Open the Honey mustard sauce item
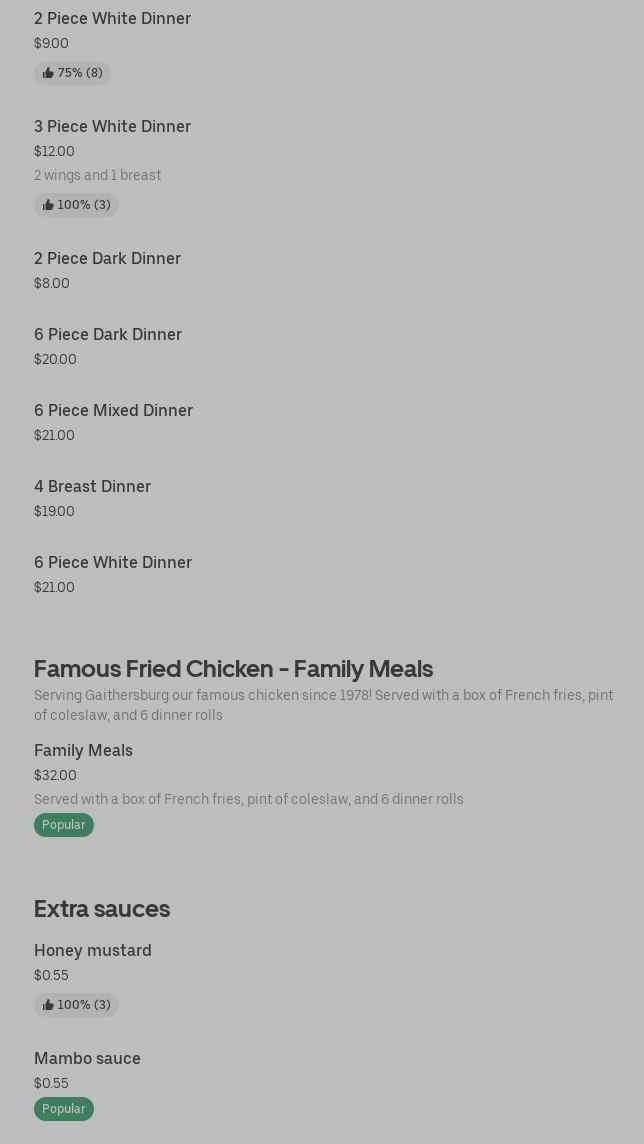This screenshot has height=1144, width=644. pos(93,950)
